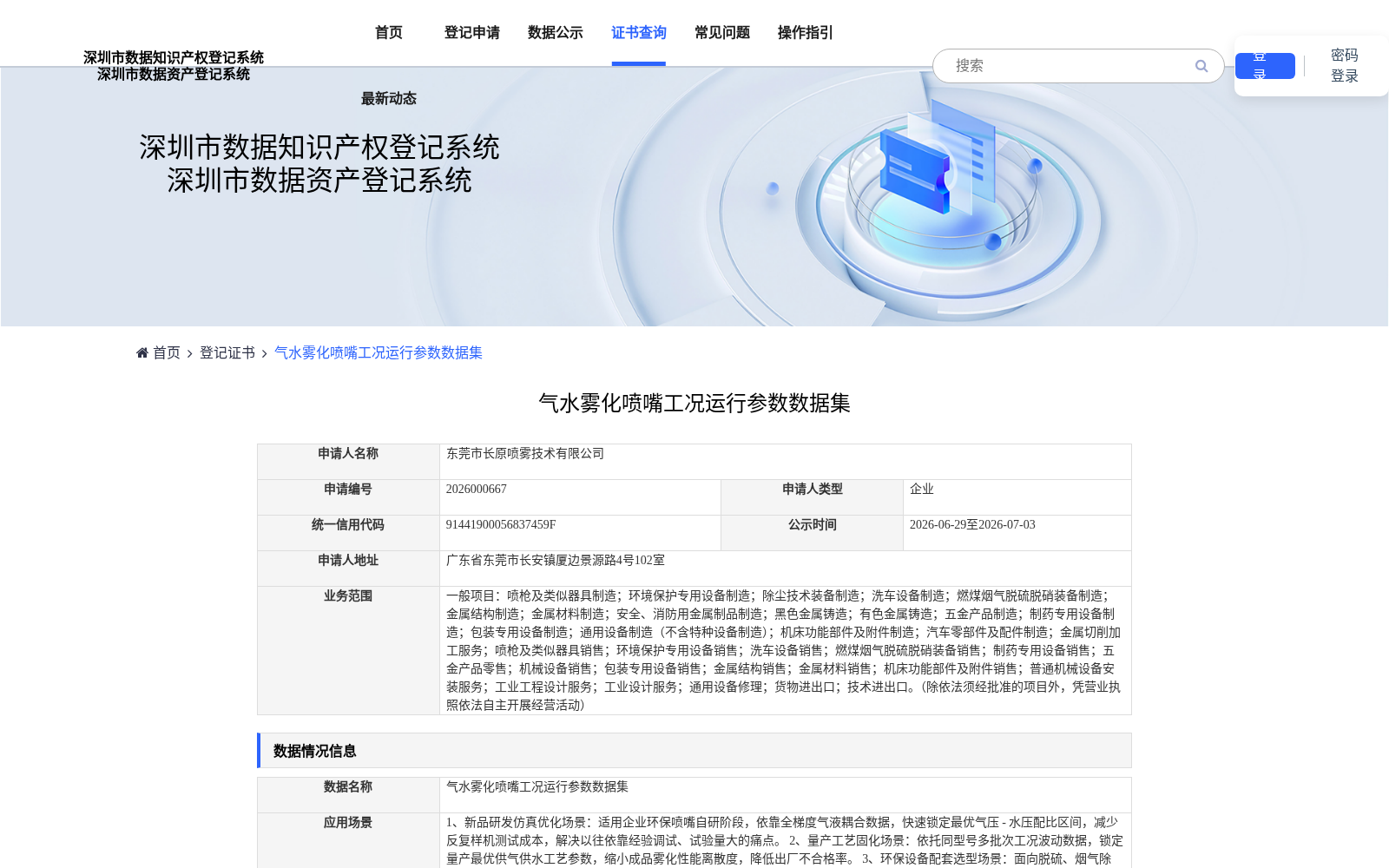Open the 数据公示 navigation tab

coord(556,33)
